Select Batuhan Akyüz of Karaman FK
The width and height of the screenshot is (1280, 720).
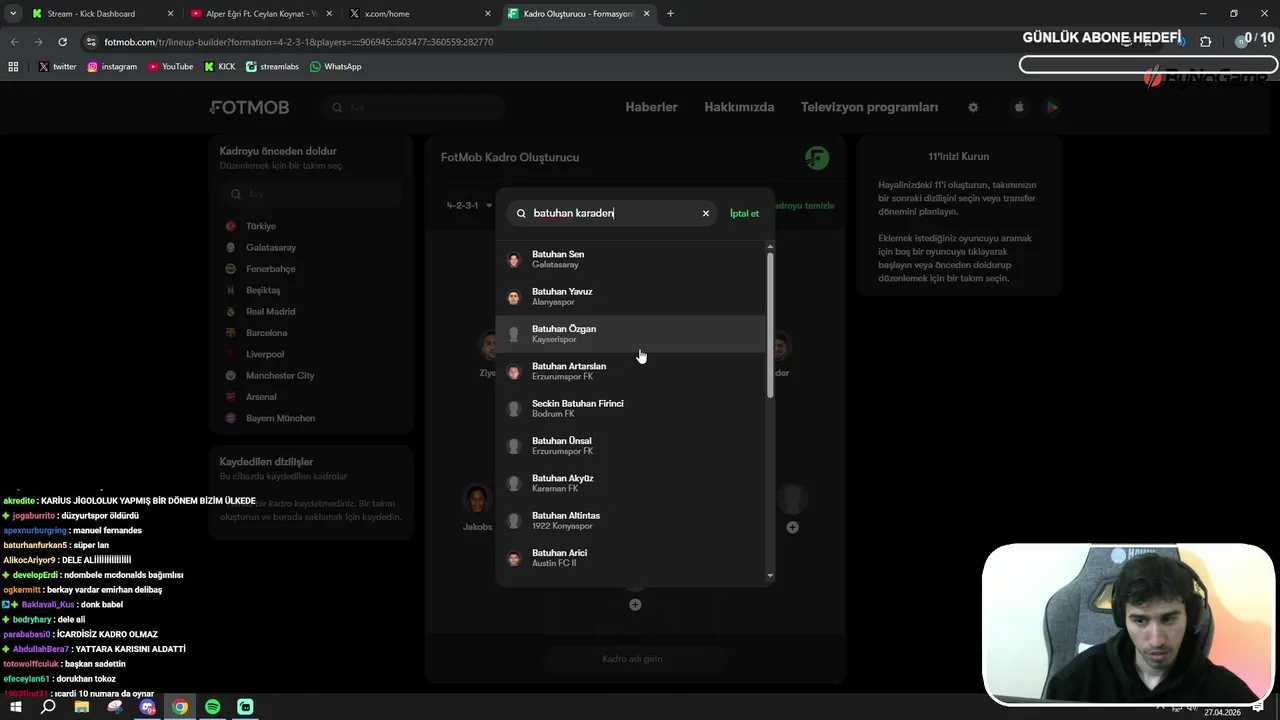pos(631,484)
